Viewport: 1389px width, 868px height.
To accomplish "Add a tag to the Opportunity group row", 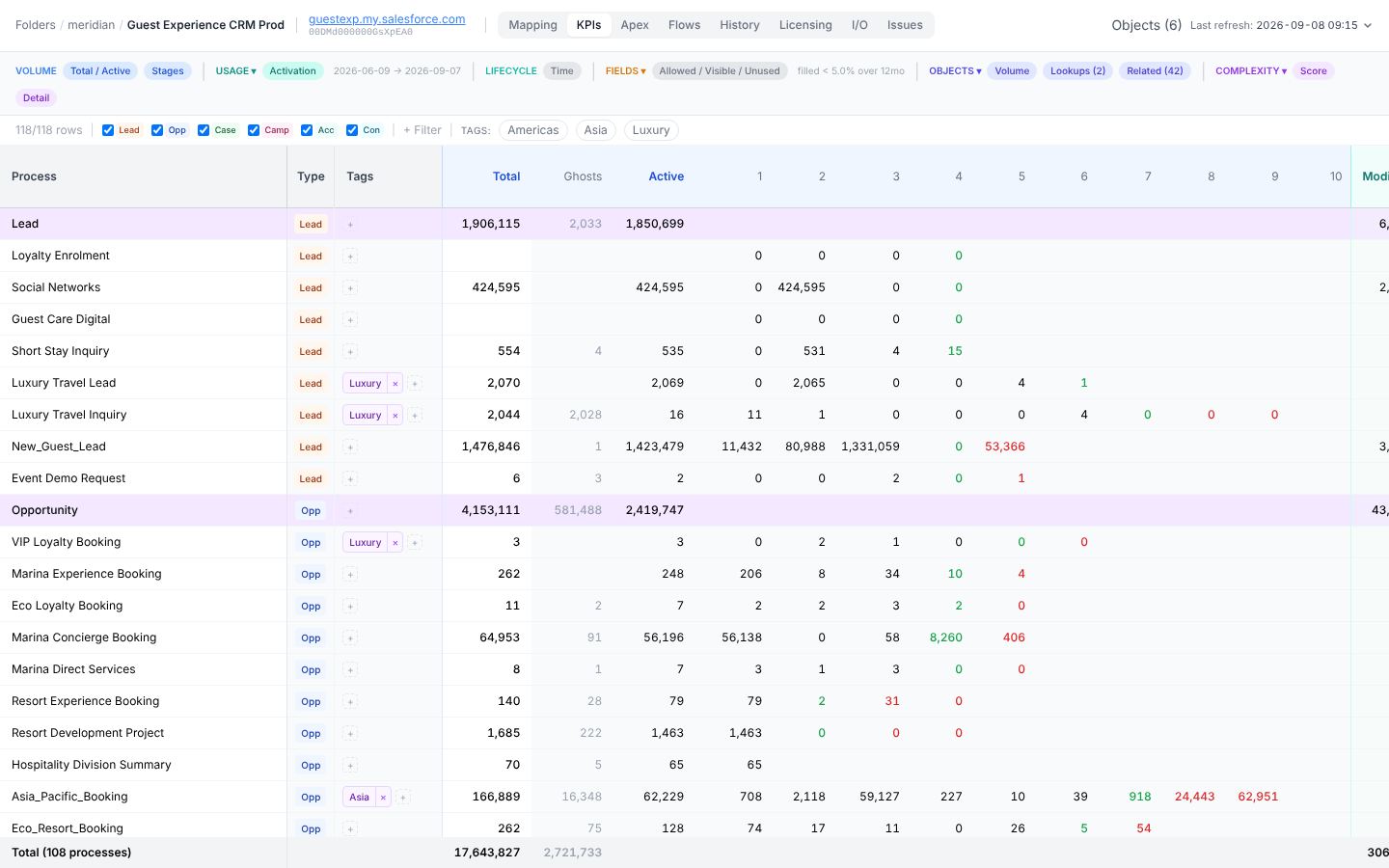I will click(x=350, y=510).
